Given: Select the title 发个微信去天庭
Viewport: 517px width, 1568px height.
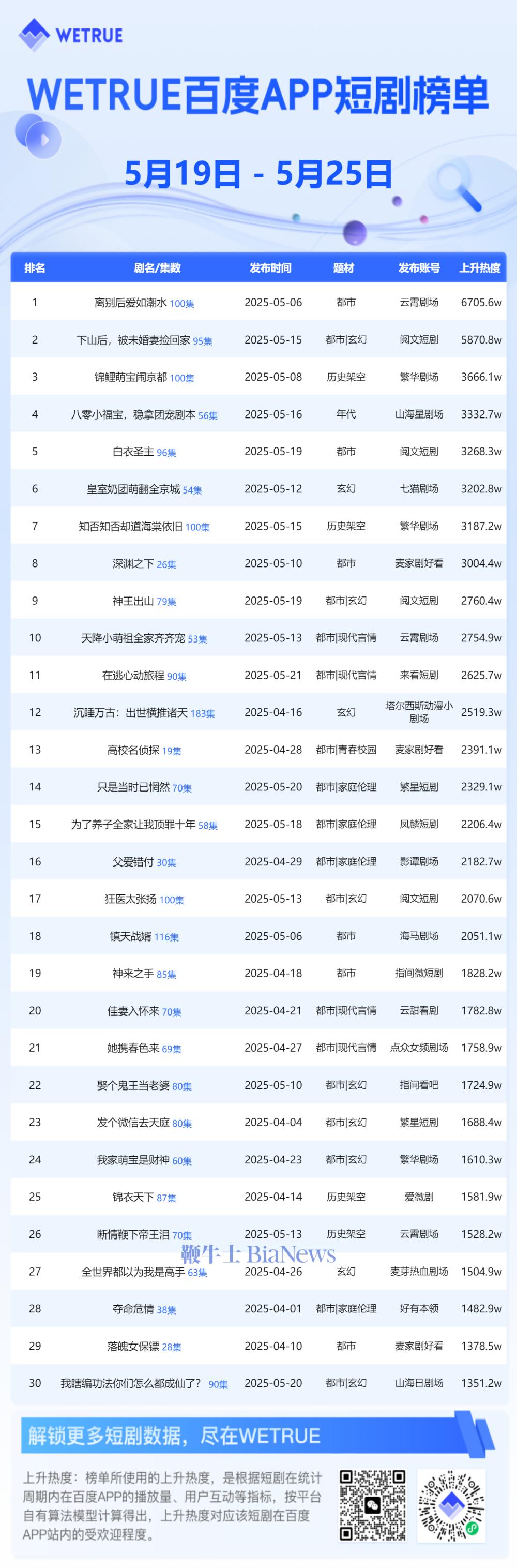Looking at the screenshot, I should point(133,1123).
